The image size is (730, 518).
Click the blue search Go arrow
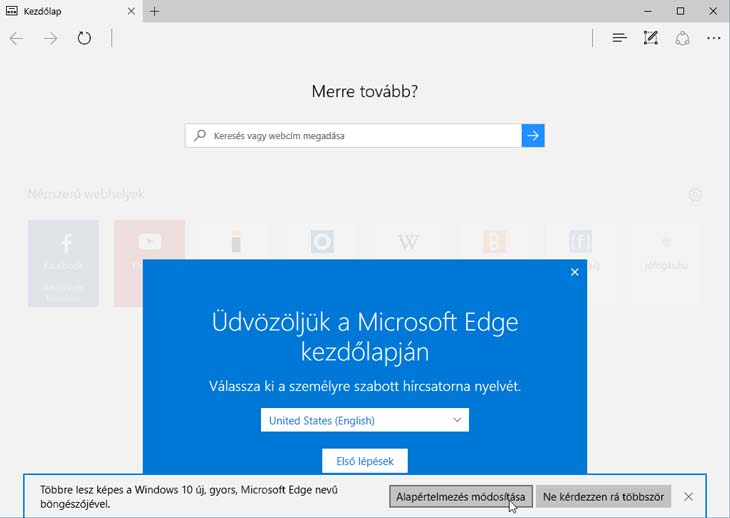533,136
